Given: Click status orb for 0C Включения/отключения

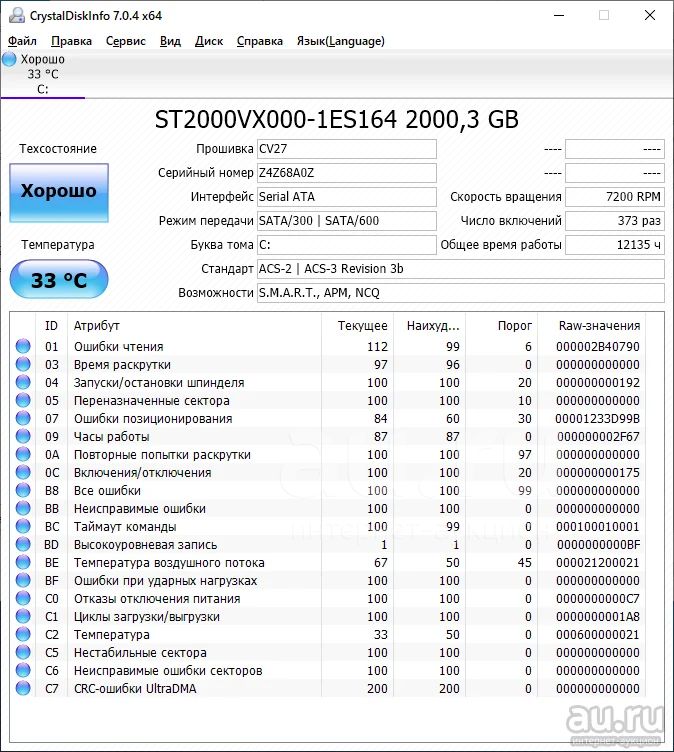Looking at the screenshot, I should (x=23, y=472).
